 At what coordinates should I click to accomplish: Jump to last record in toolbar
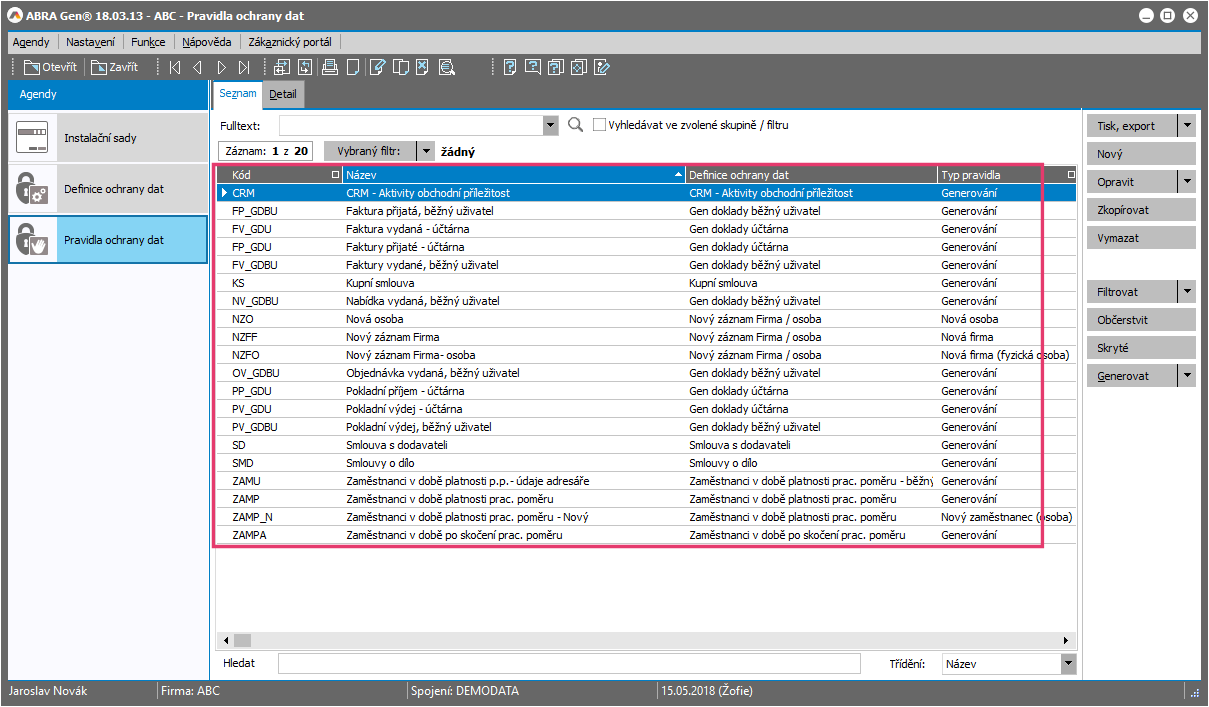(244, 68)
